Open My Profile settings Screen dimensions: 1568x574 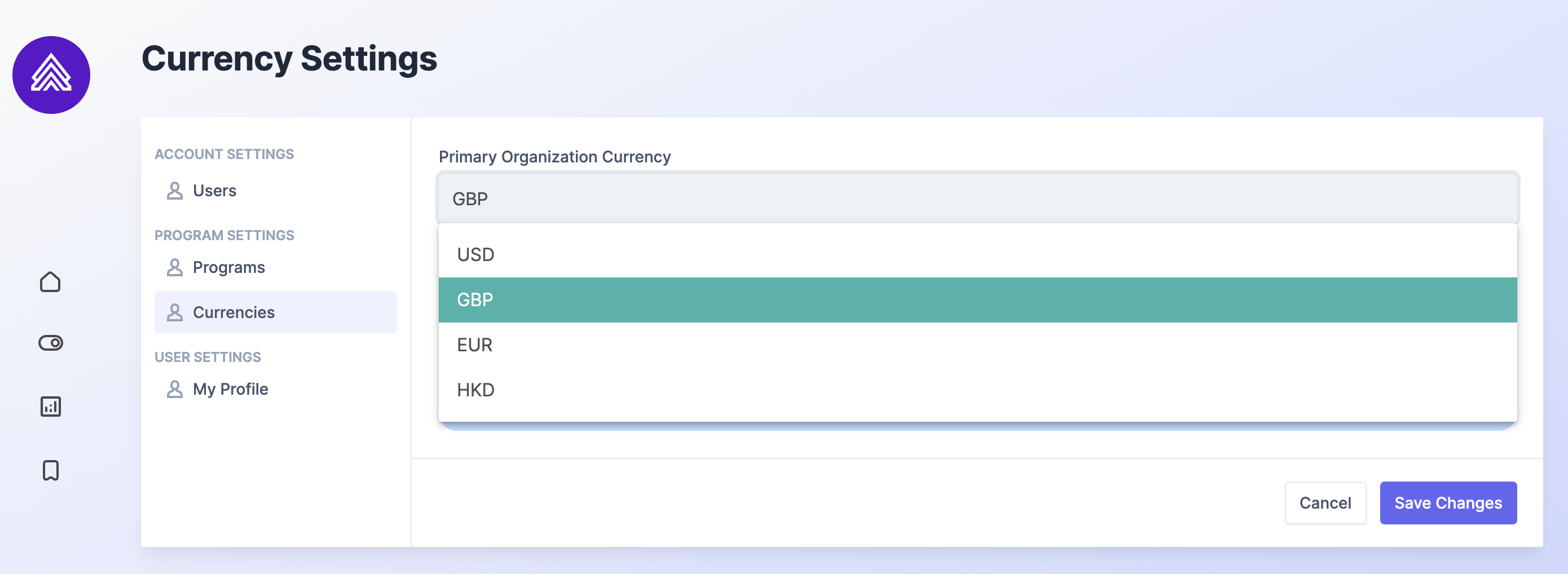[276, 389]
